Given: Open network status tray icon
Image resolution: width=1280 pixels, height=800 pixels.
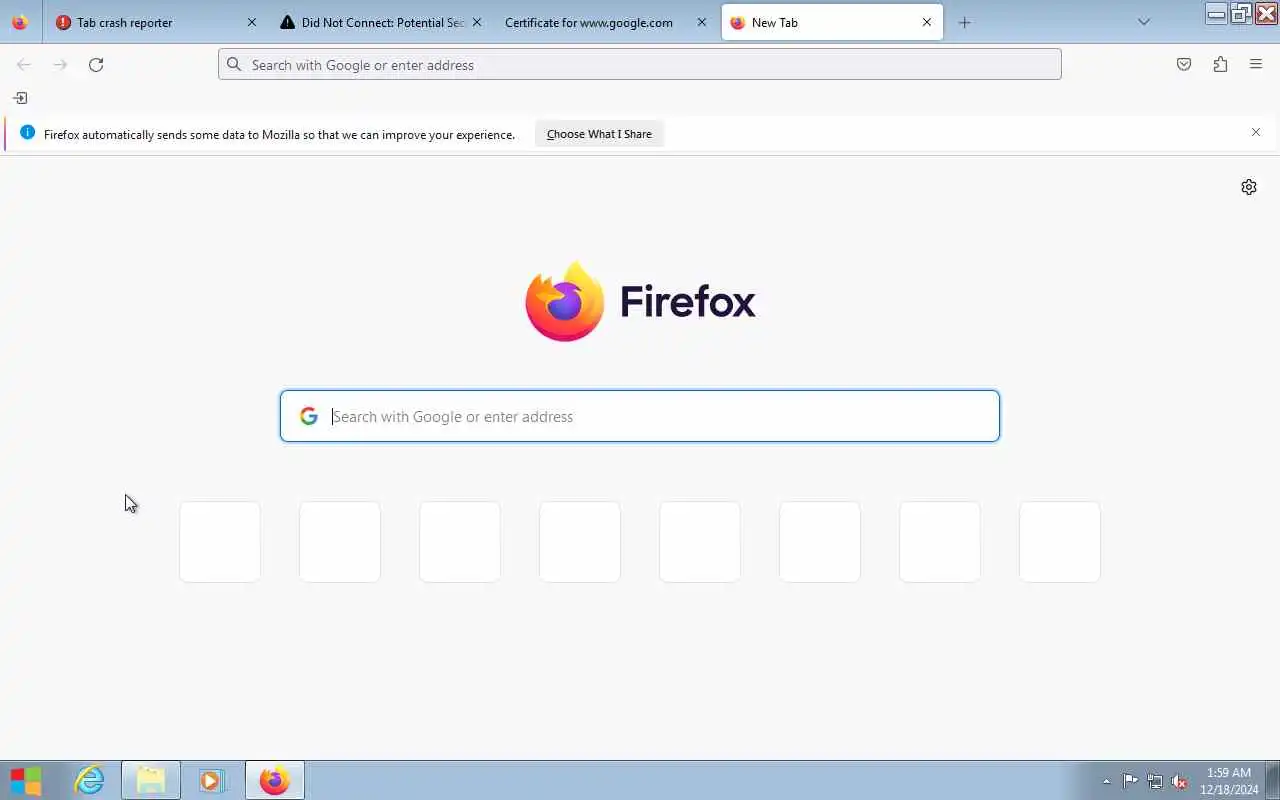Looking at the screenshot, I should [x=1155, y=781].
